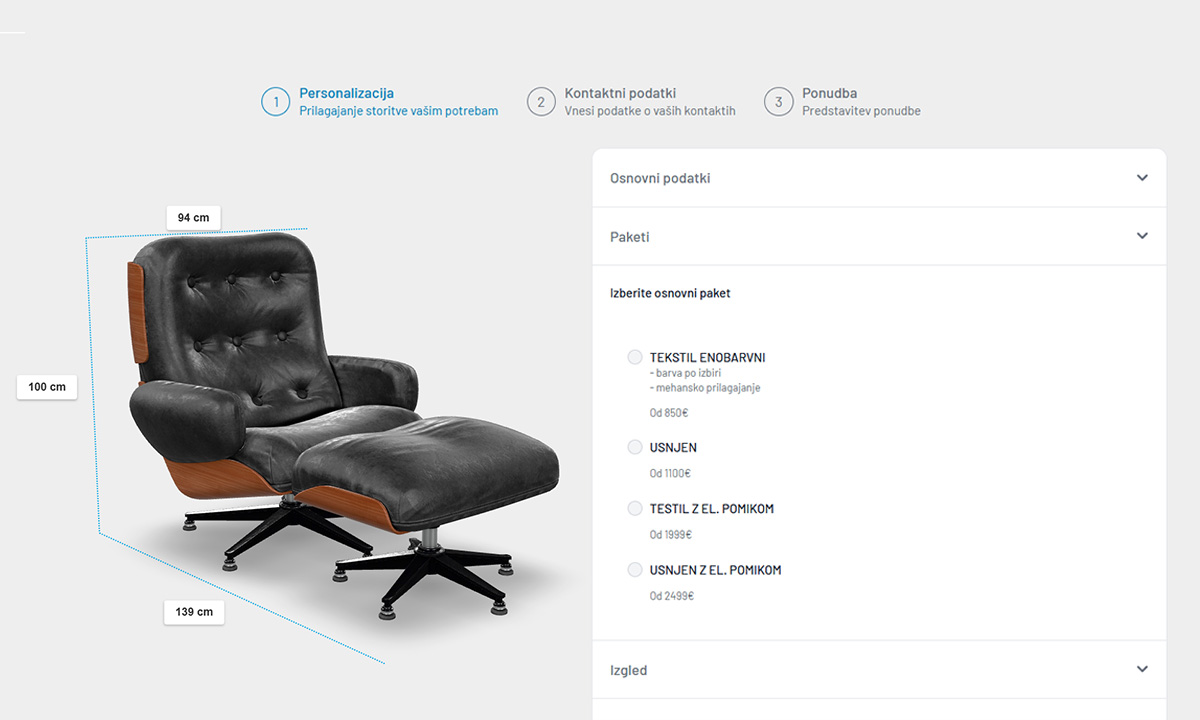Select the TEKSTIL ENOBARVNI package
The width and height of the screenshot is (1200, 720).
tap(635, 357)
